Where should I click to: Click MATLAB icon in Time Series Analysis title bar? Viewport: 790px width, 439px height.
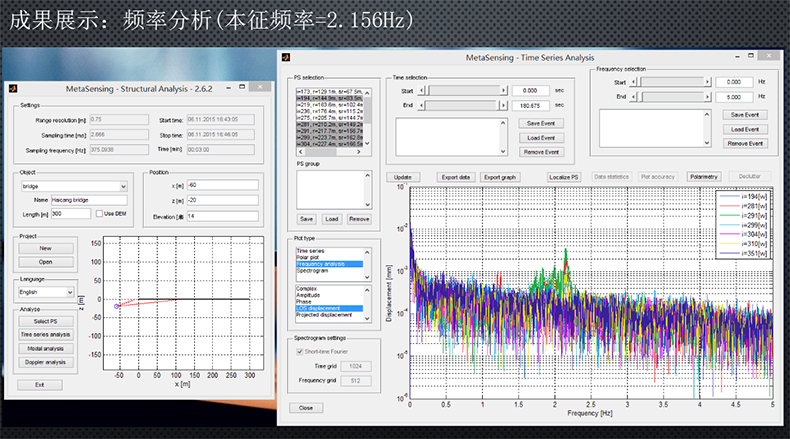click(x=287, y=59)
